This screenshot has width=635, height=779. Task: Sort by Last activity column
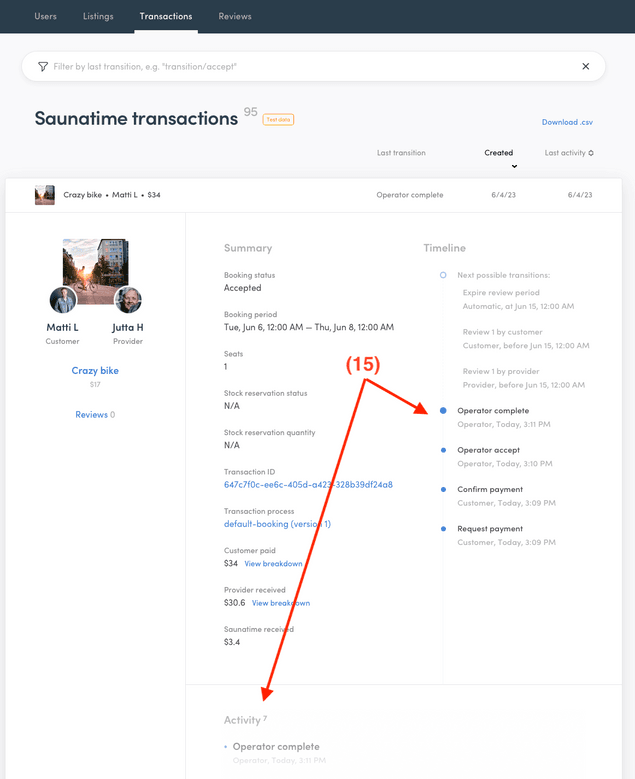569,153
